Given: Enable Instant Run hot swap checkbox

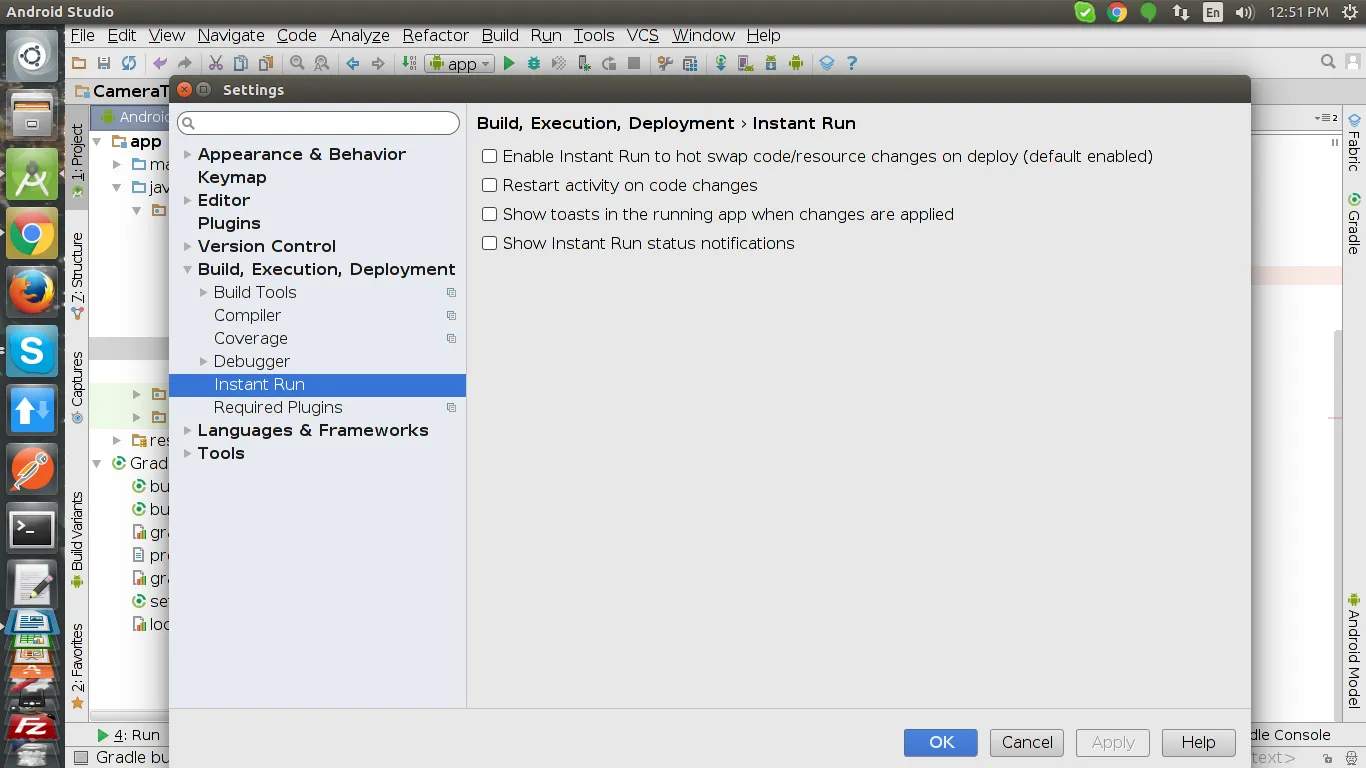Looking at the screenshot, I should point(489,156).
